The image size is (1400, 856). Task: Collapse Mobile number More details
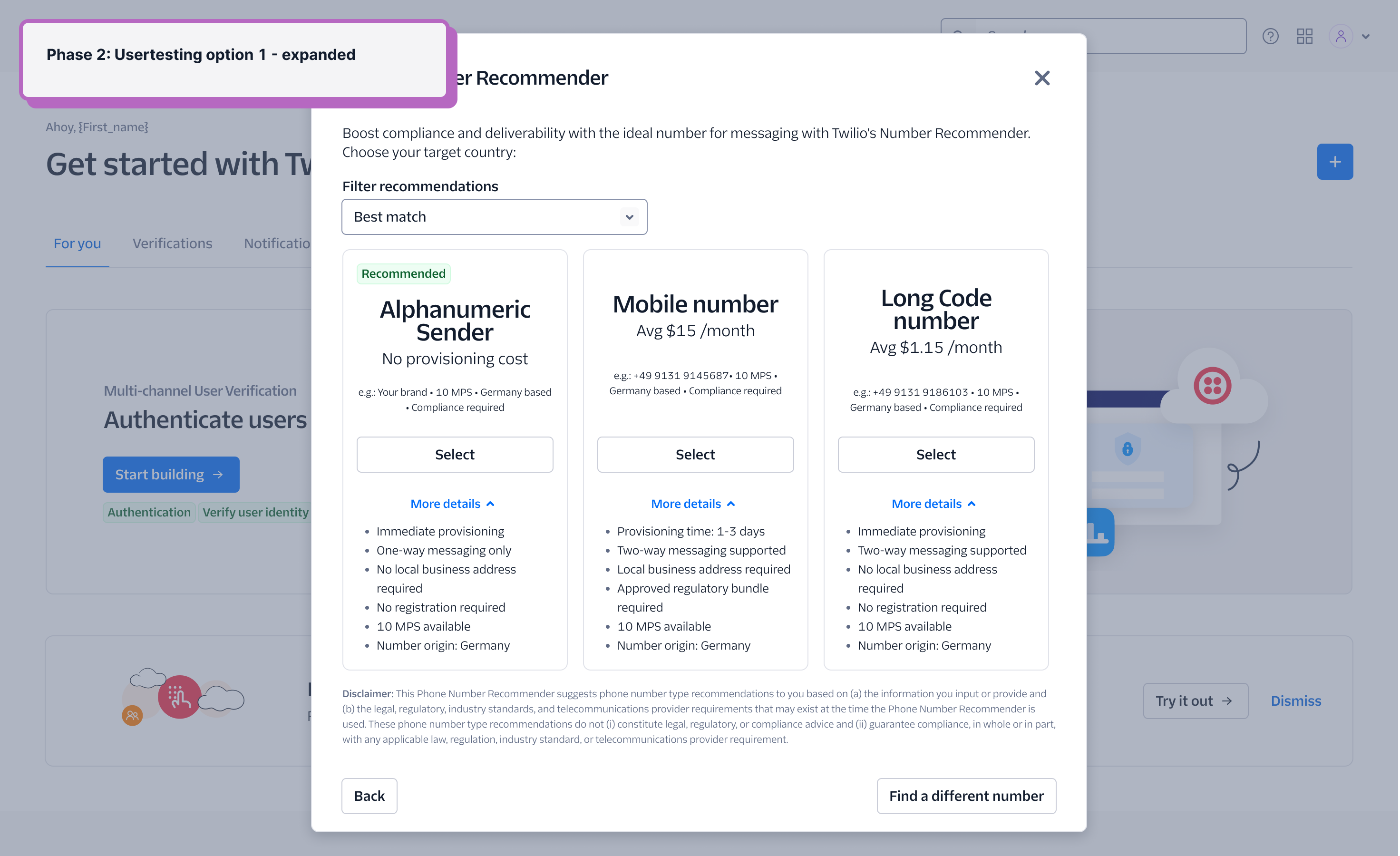693,504
